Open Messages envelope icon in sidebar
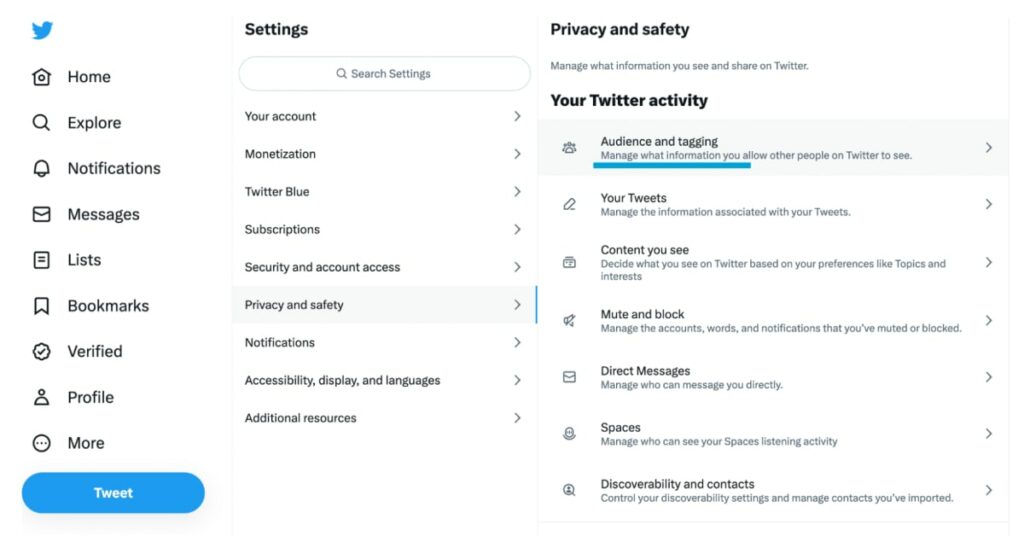This screenshot has height=536, width=1024. [x=41, y=214]
